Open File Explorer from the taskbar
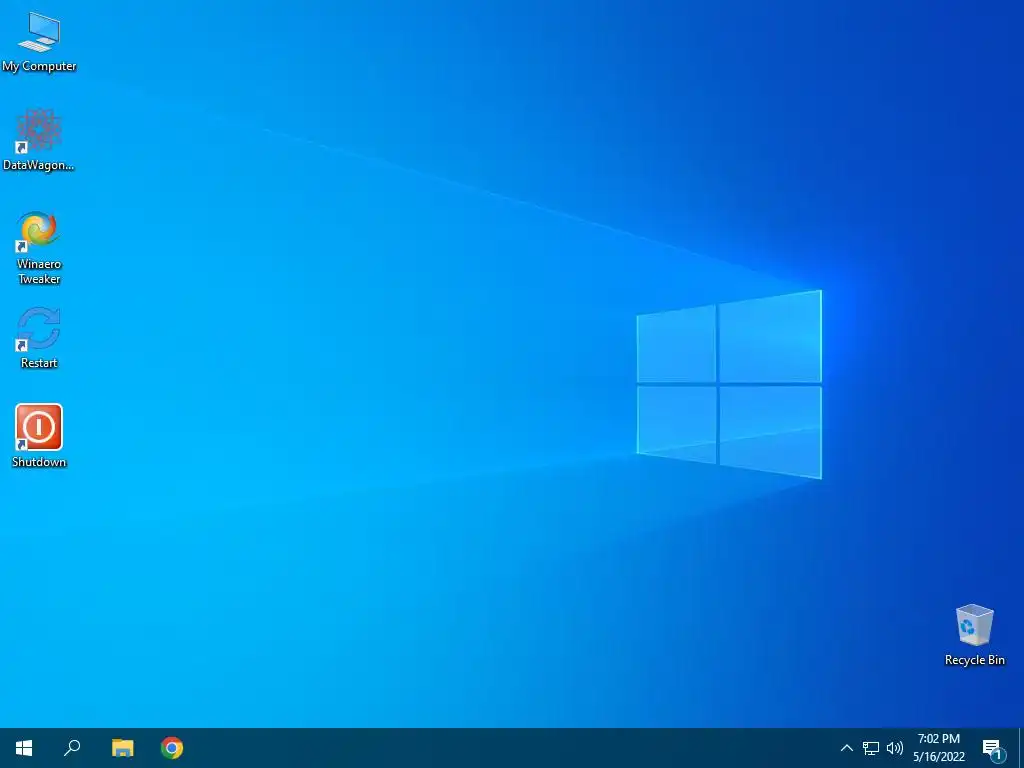 tap(122, 748)
